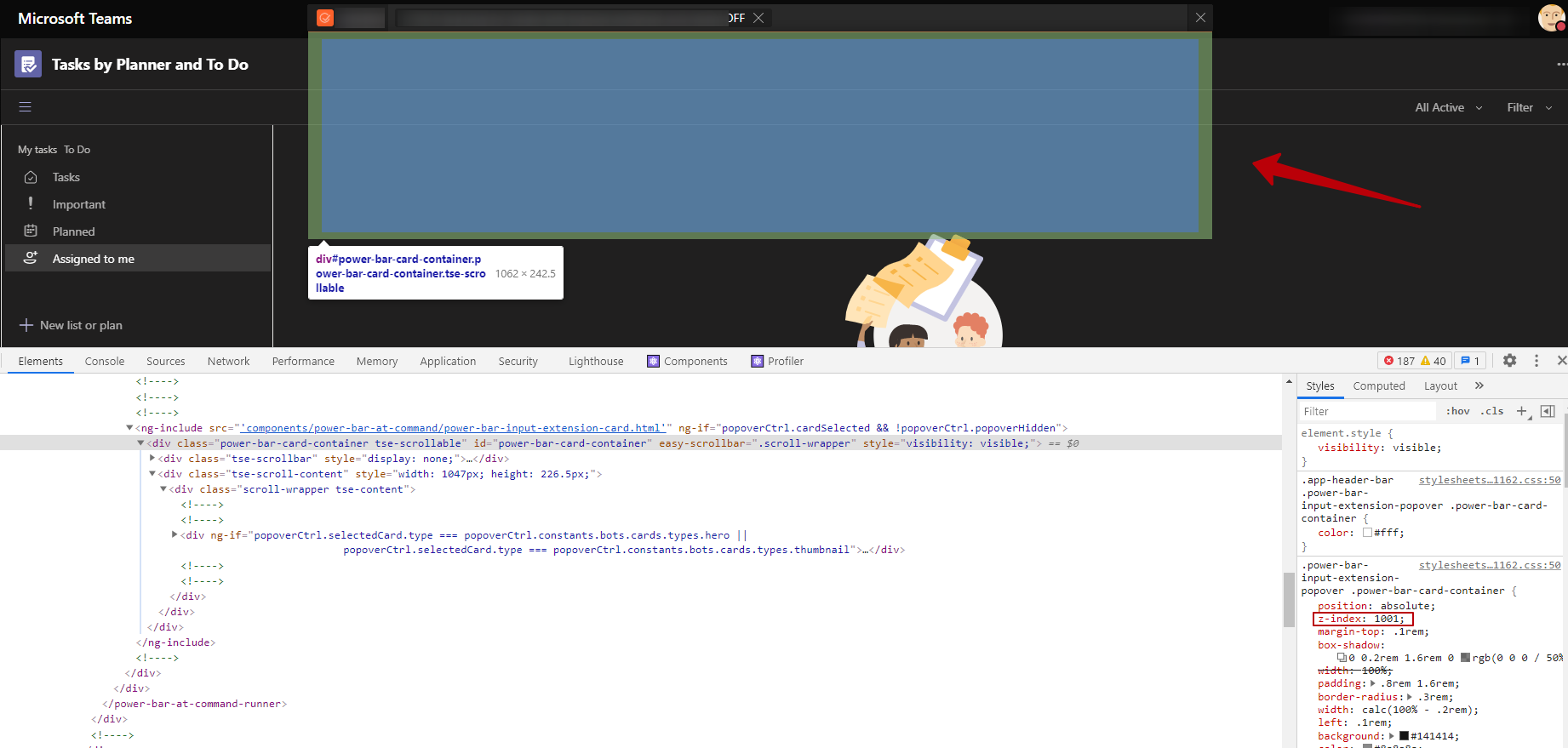Toggle :hov element state panel
This screenshot has height=748, width=1568.
(x=1458, y=411)
